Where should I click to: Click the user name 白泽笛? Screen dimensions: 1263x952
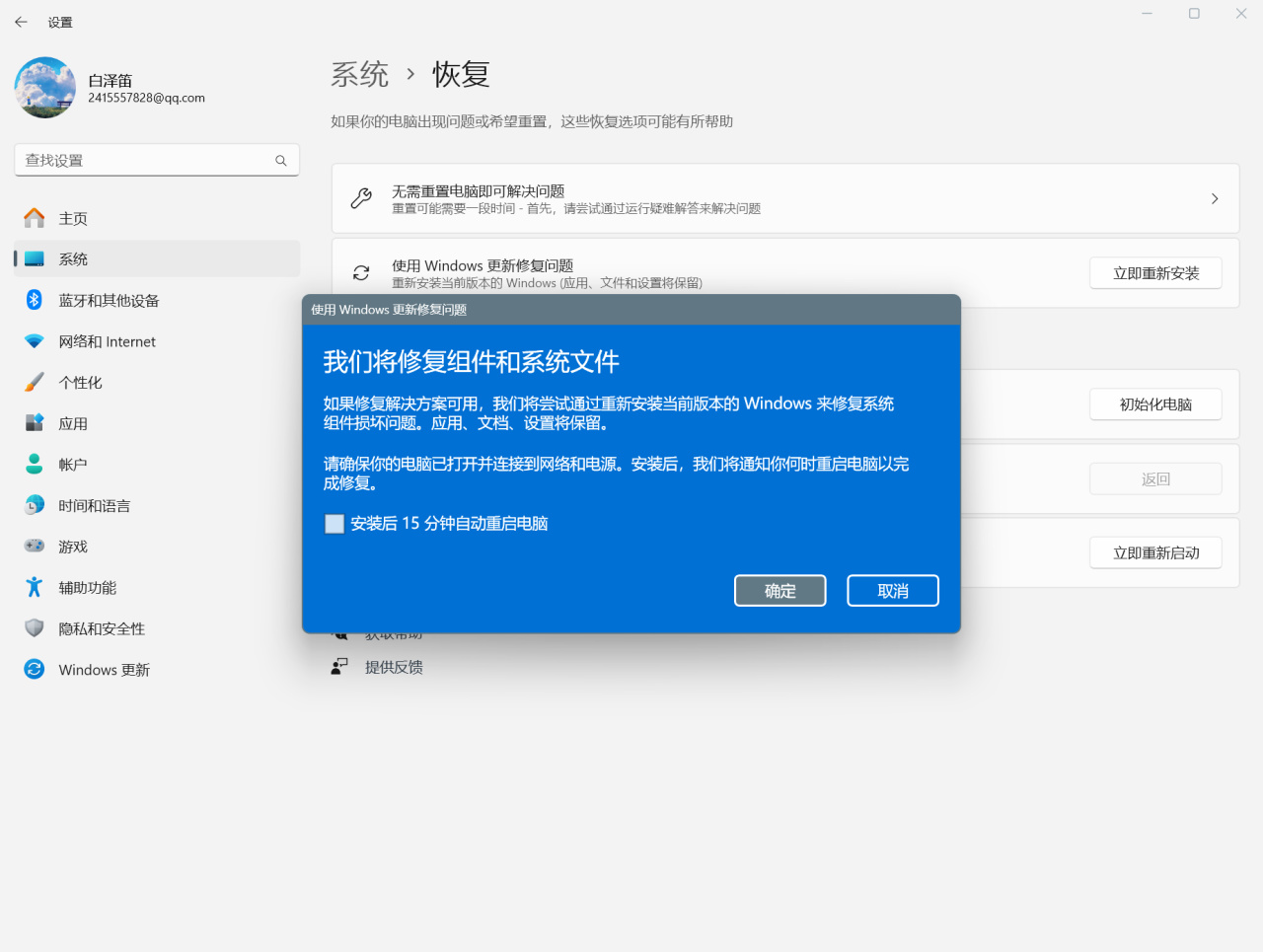point(110,81)
